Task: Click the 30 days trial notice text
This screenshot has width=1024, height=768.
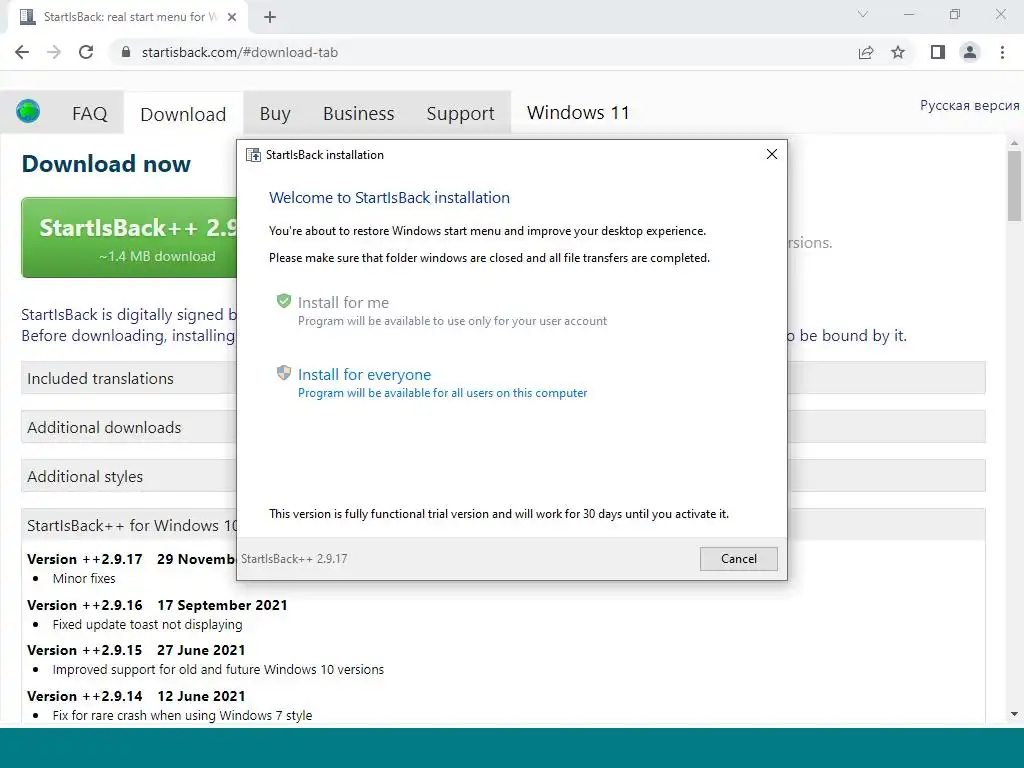Action: (499, 514)
